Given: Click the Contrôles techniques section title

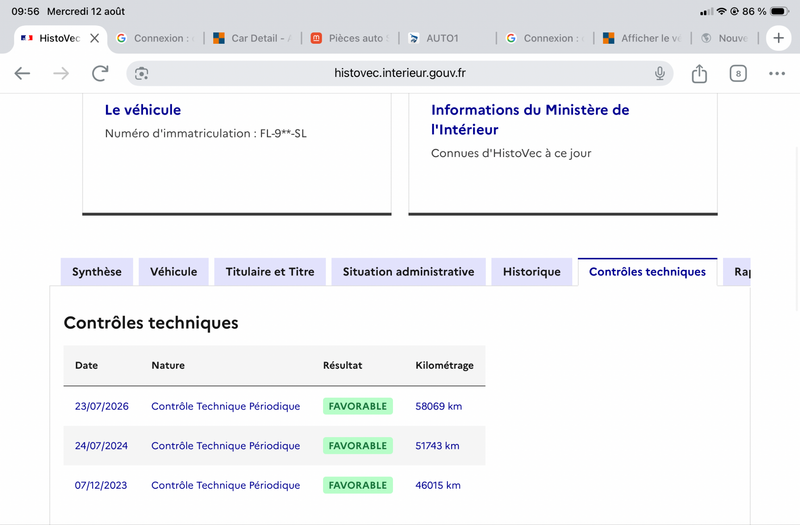Looking at the screenshot, I should pos(151,323).
